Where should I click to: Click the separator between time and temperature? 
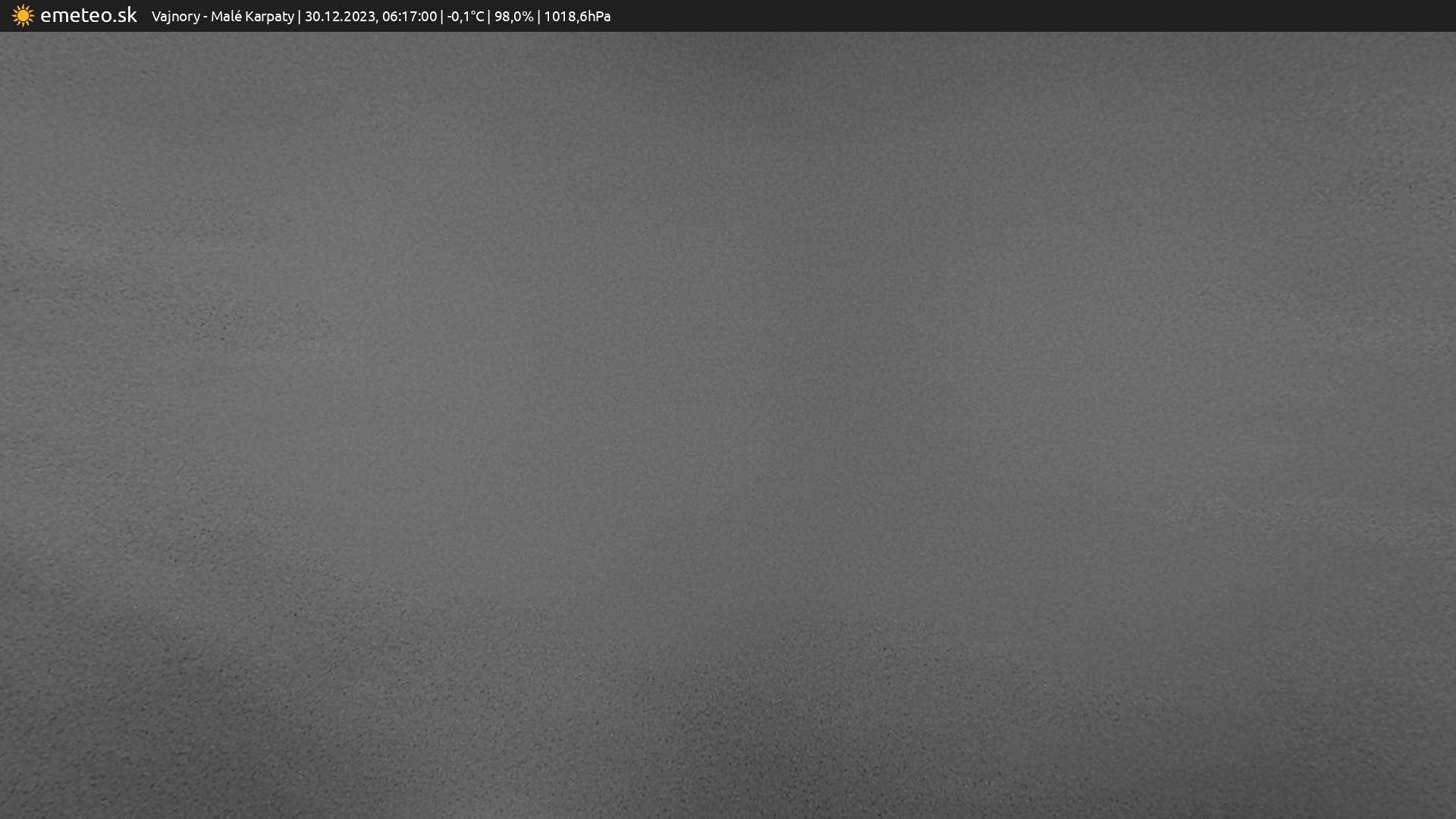point(442,17)
